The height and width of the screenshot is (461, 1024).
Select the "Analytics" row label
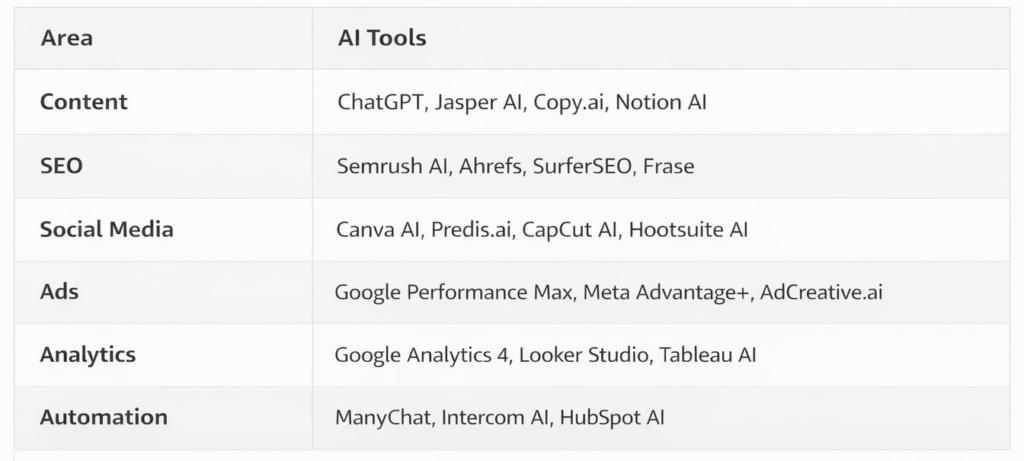[x=88, y=355]
